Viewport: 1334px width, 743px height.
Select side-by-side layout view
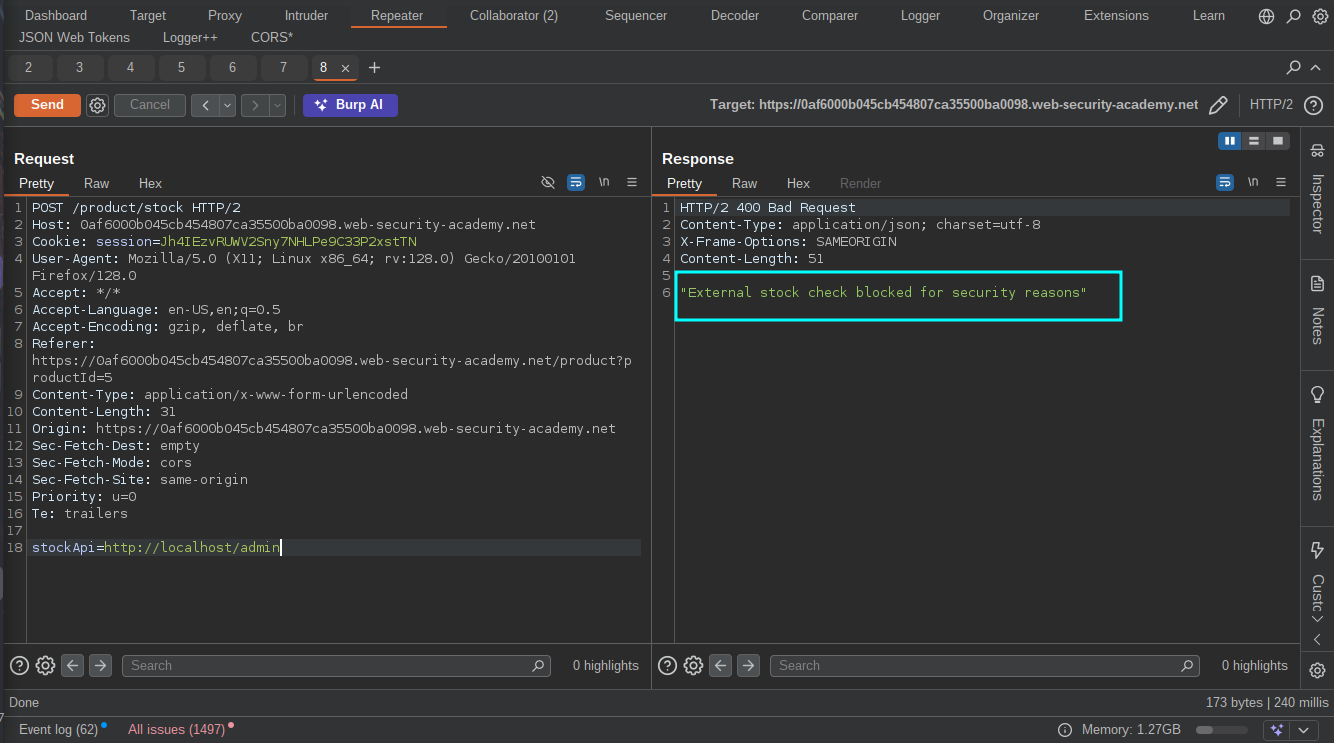[1229, 141]
